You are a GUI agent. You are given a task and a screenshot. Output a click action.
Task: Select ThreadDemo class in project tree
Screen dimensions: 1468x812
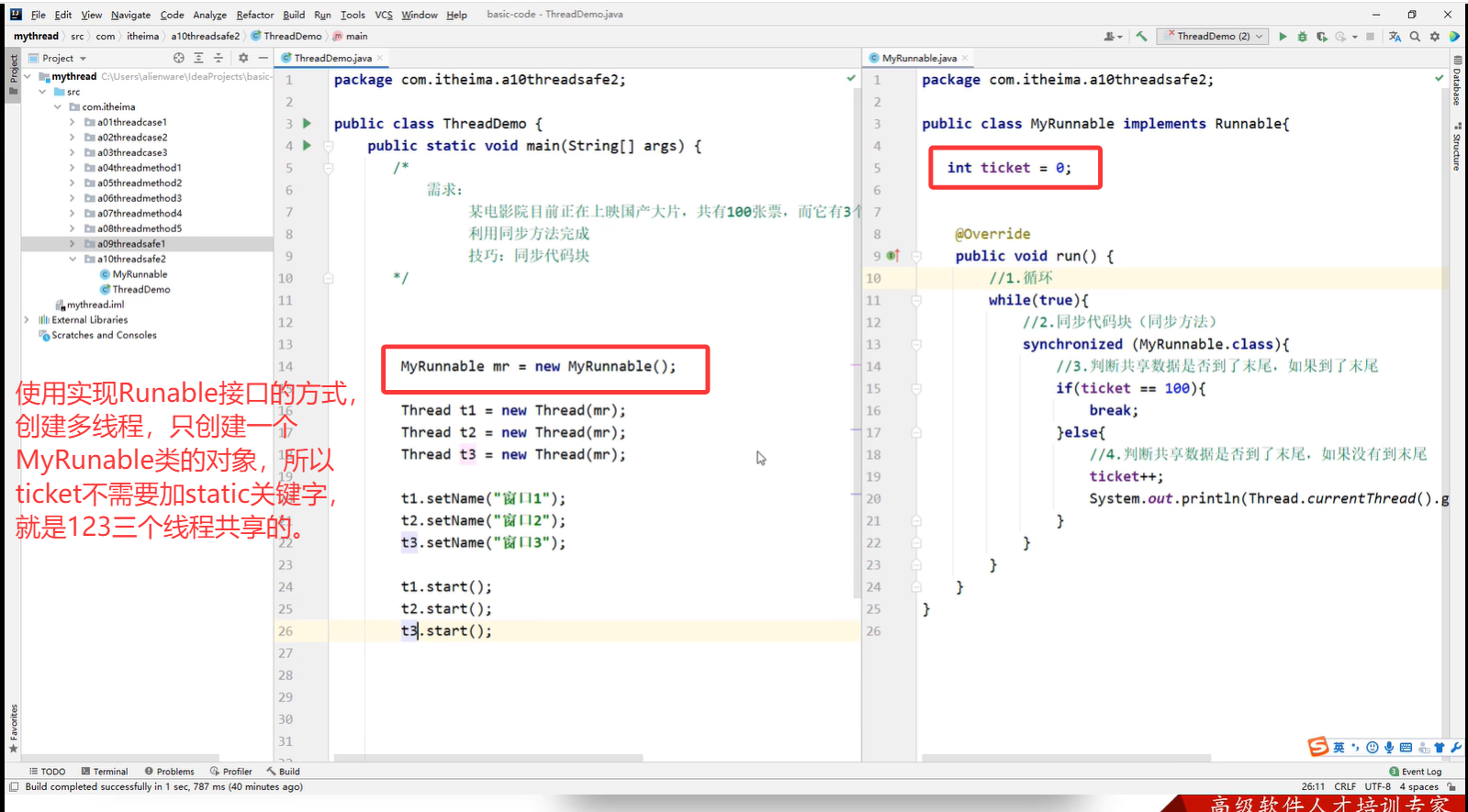click(134, 290)
